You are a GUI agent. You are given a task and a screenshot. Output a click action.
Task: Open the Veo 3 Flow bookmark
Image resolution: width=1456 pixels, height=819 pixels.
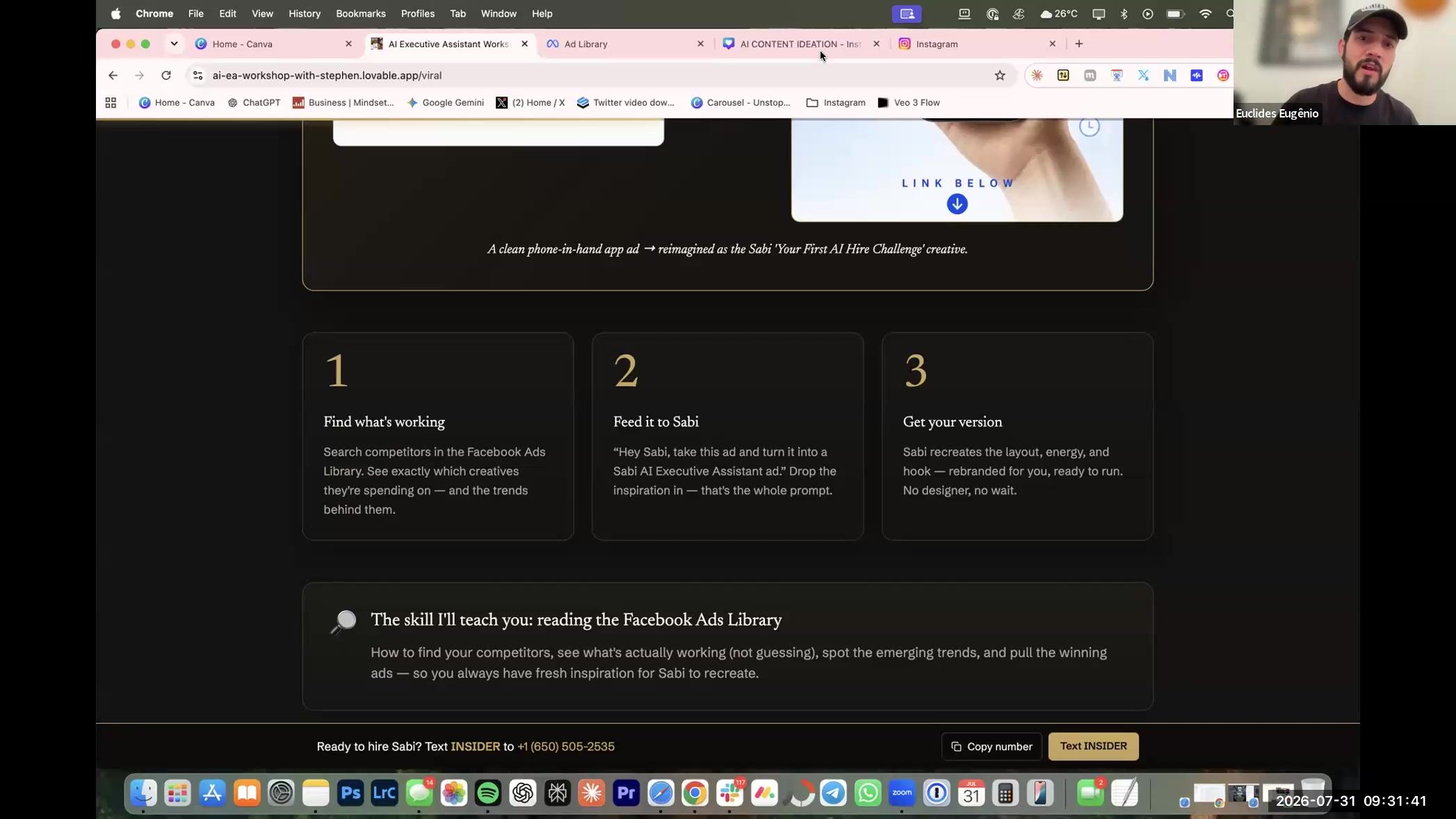909,103
